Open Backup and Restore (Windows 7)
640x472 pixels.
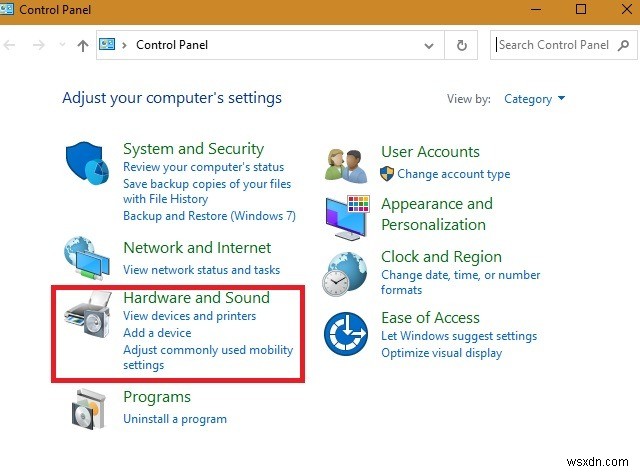(209, 216)
